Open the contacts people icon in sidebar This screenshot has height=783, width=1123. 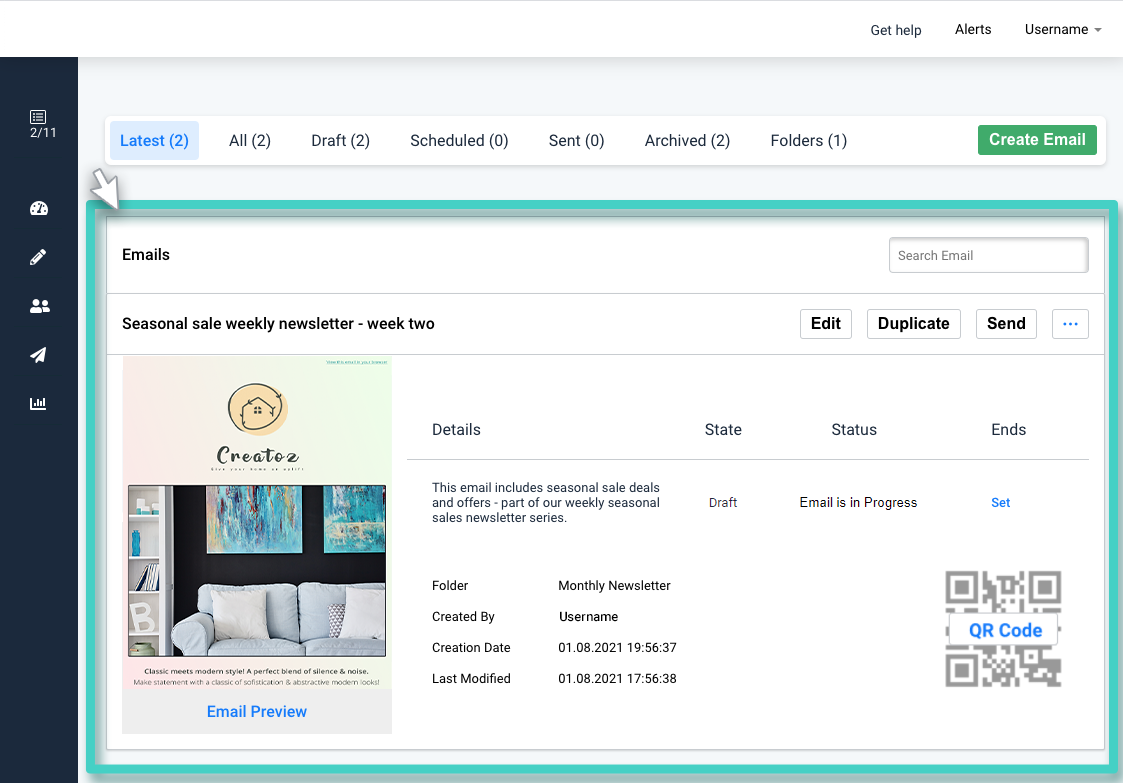pos(39,306)
